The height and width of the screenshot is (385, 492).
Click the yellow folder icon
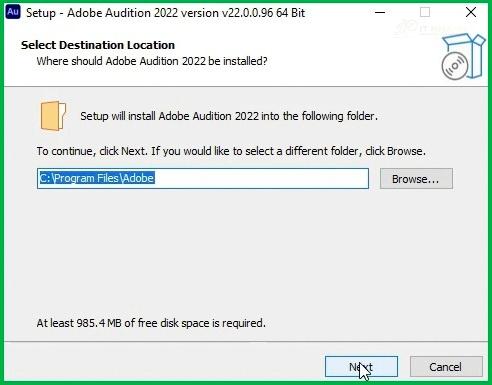tap(53, 116)
